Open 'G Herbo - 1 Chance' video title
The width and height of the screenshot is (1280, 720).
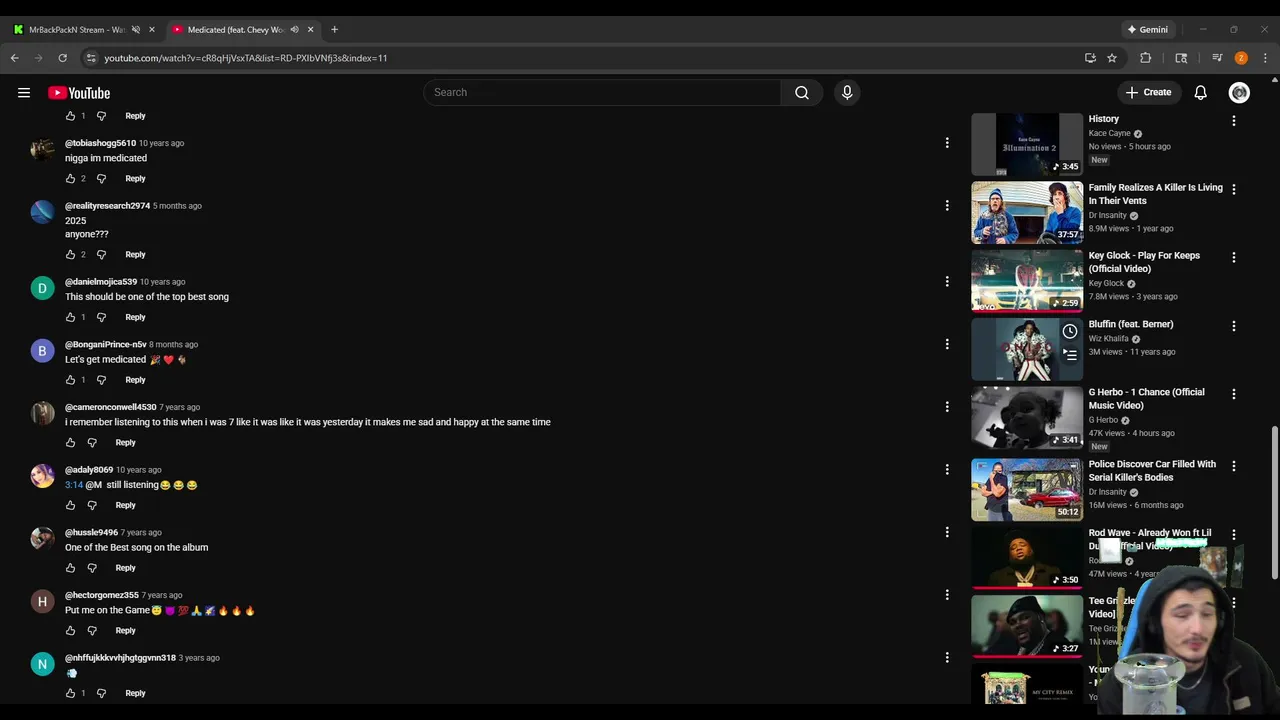click(x=1146, y=399)
